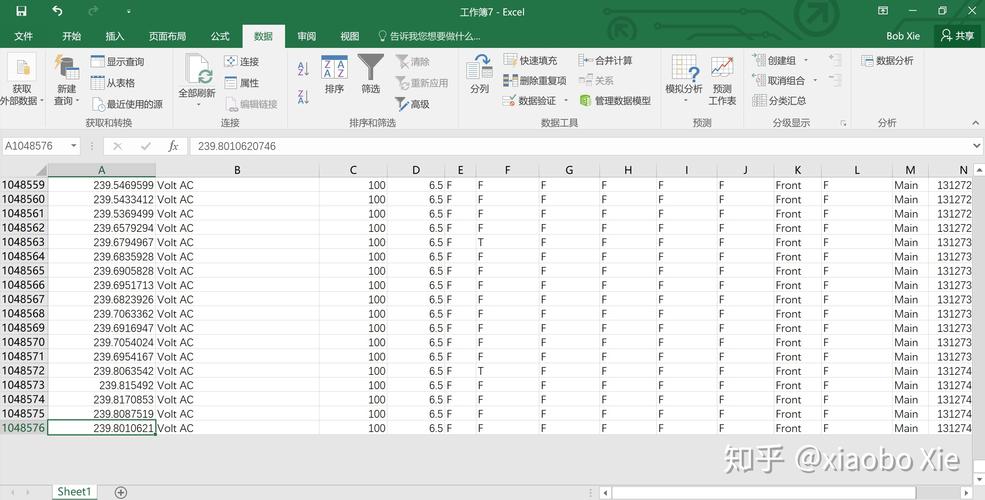Open the 取消组合 dropdown arrow
Screen dimensions: 985x500
[x=815, y=80]
